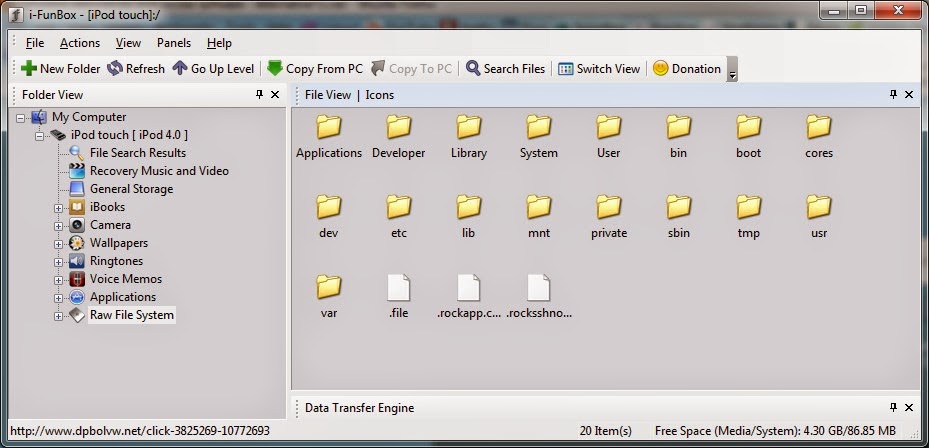
Task: Collapse the iPod touch tree node
Action: tap(40, 136)
